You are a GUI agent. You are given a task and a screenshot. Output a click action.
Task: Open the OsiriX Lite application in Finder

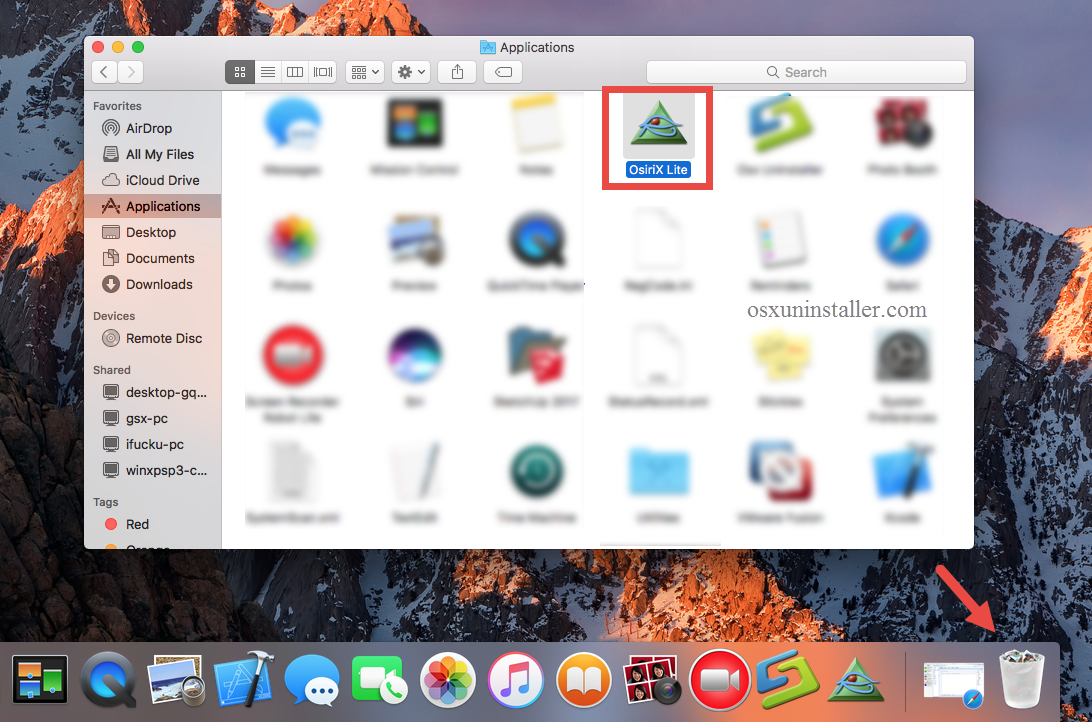point(657,125)
